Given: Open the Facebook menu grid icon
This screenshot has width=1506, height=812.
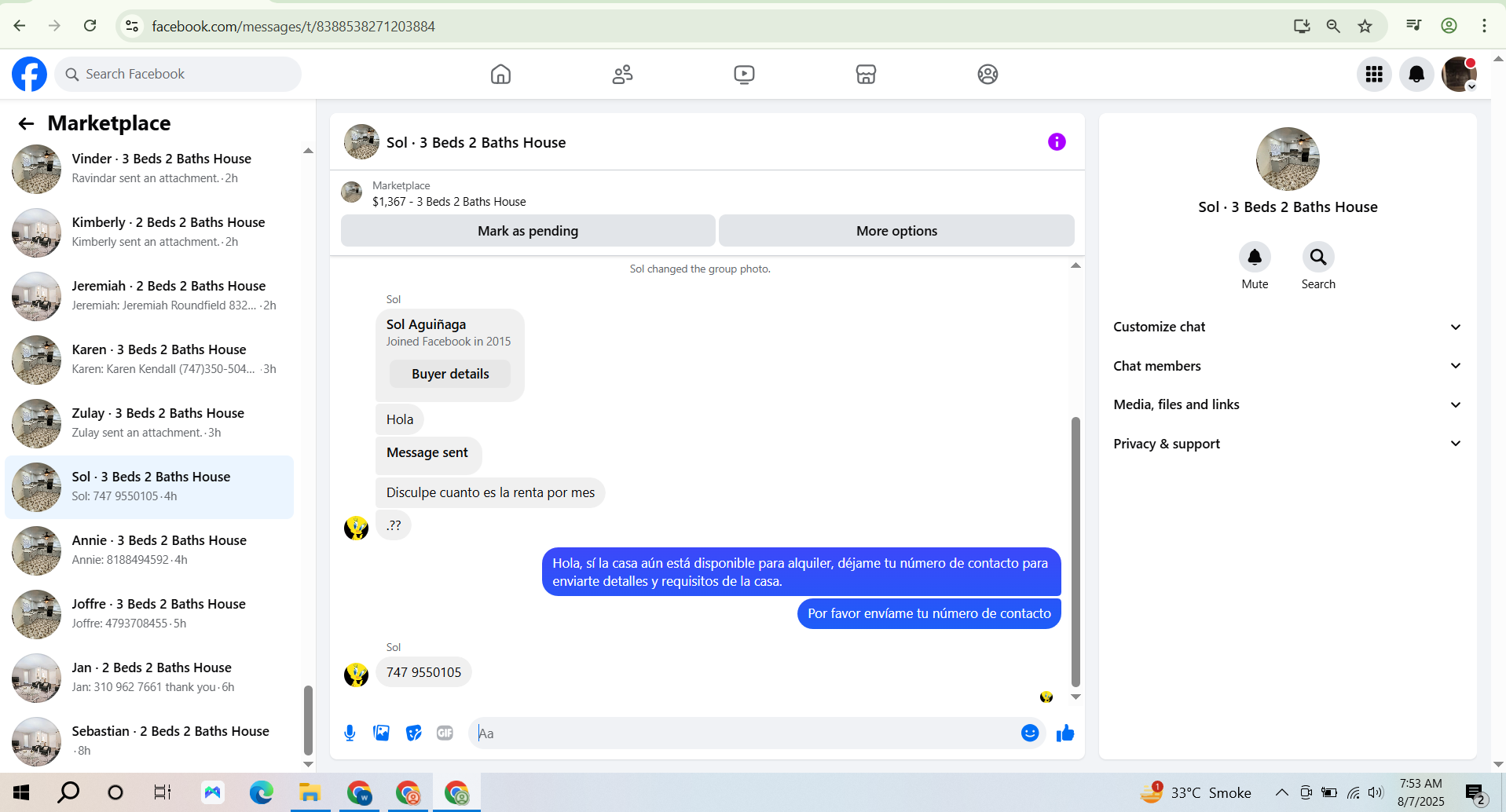Looking at the screenshot, I should click(1374, 74).
